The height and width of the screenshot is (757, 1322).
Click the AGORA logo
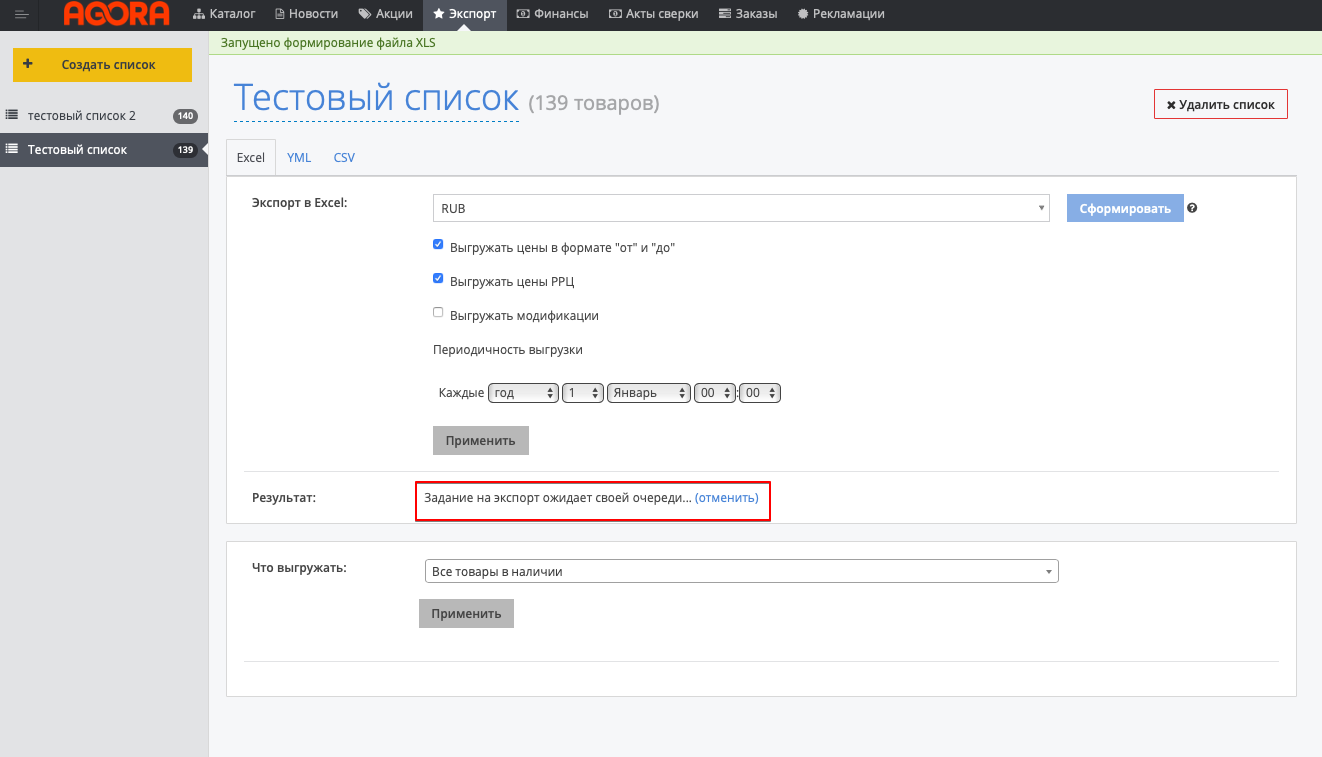point(116,14)
